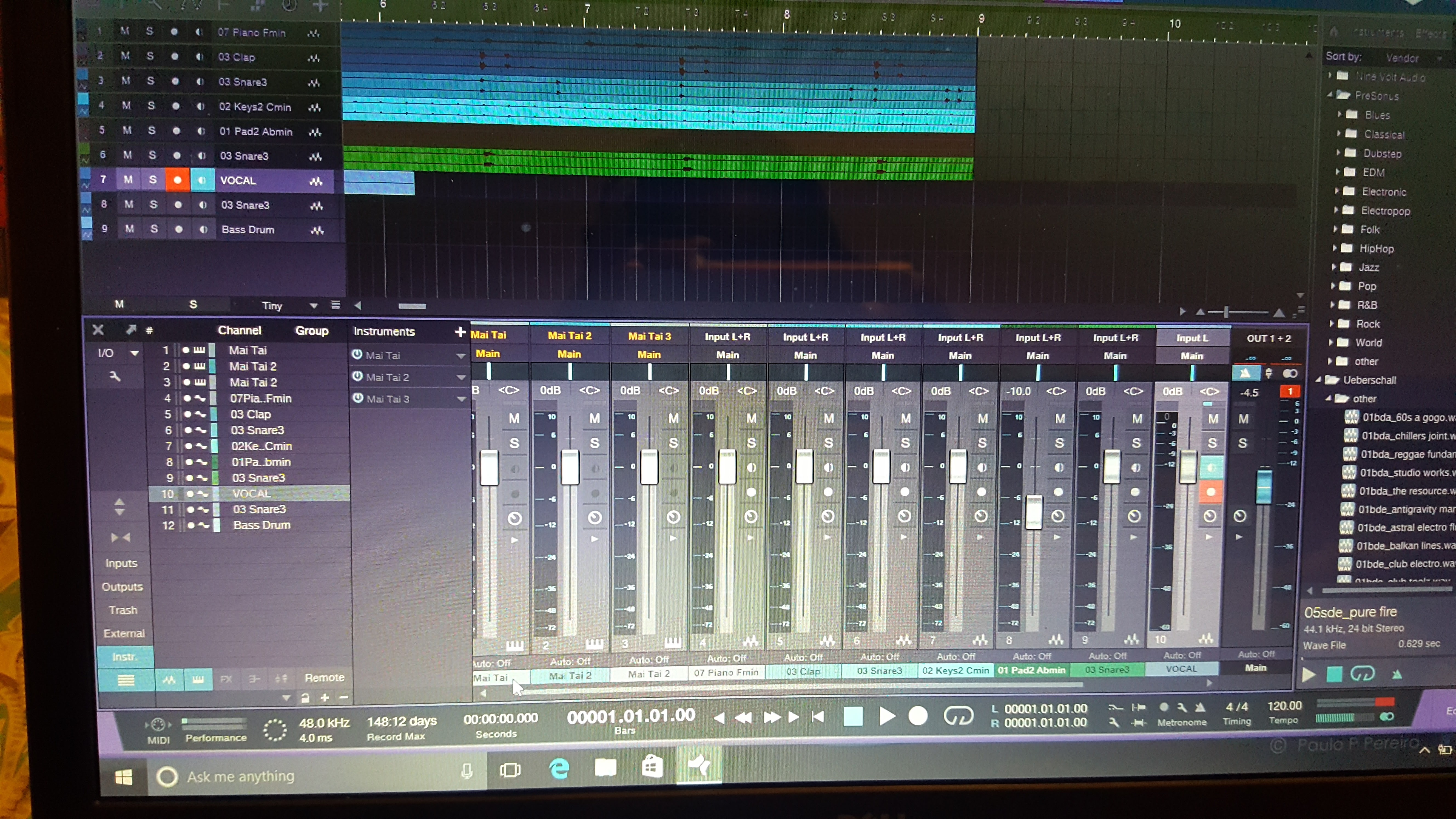Mute the 07 Piano Fmin track
Image resolution: width=1456 pixels, height=819 pixels.
(x=124, y=31)
